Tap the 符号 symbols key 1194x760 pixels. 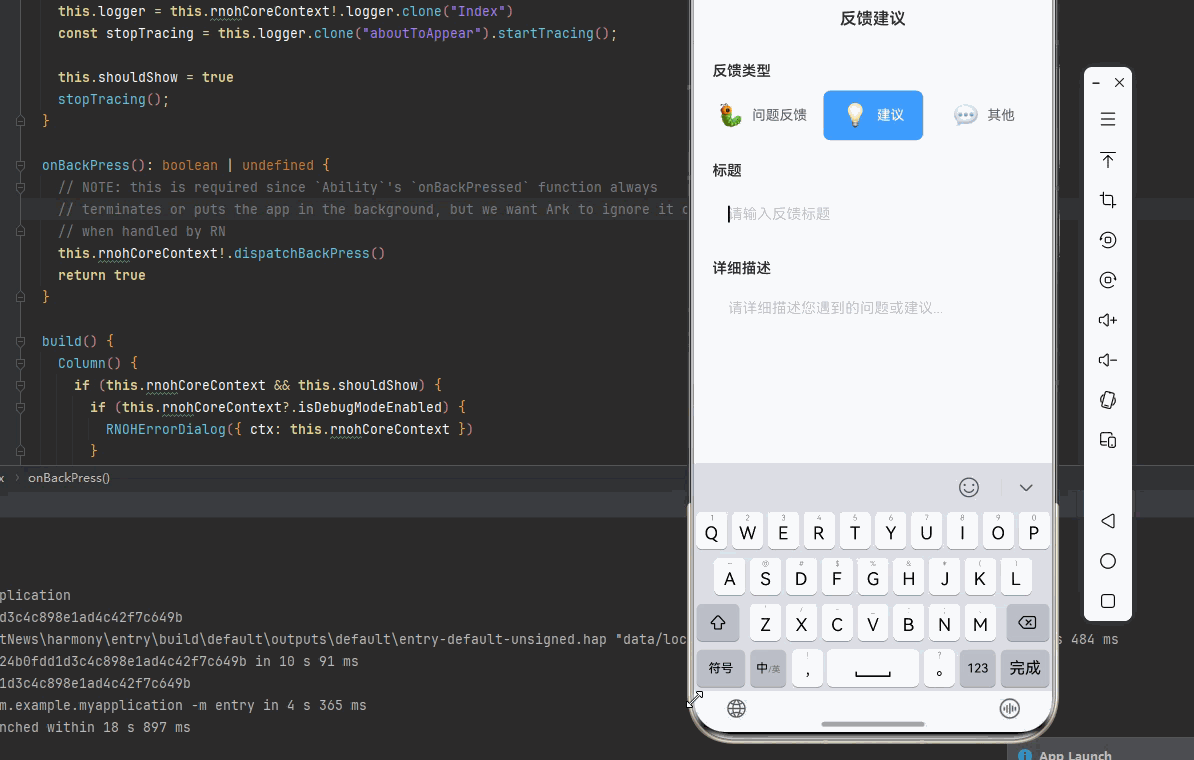pyautogui.click(x=720, y=668)
